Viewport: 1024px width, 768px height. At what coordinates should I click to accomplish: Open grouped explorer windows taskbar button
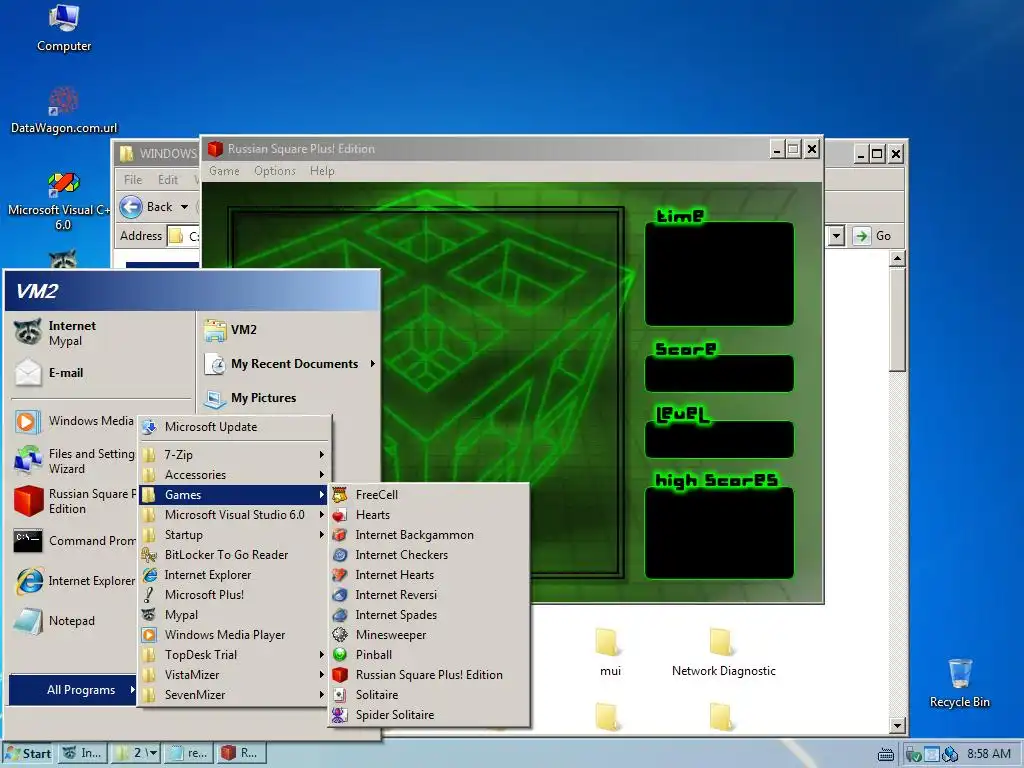click(135, 754)
